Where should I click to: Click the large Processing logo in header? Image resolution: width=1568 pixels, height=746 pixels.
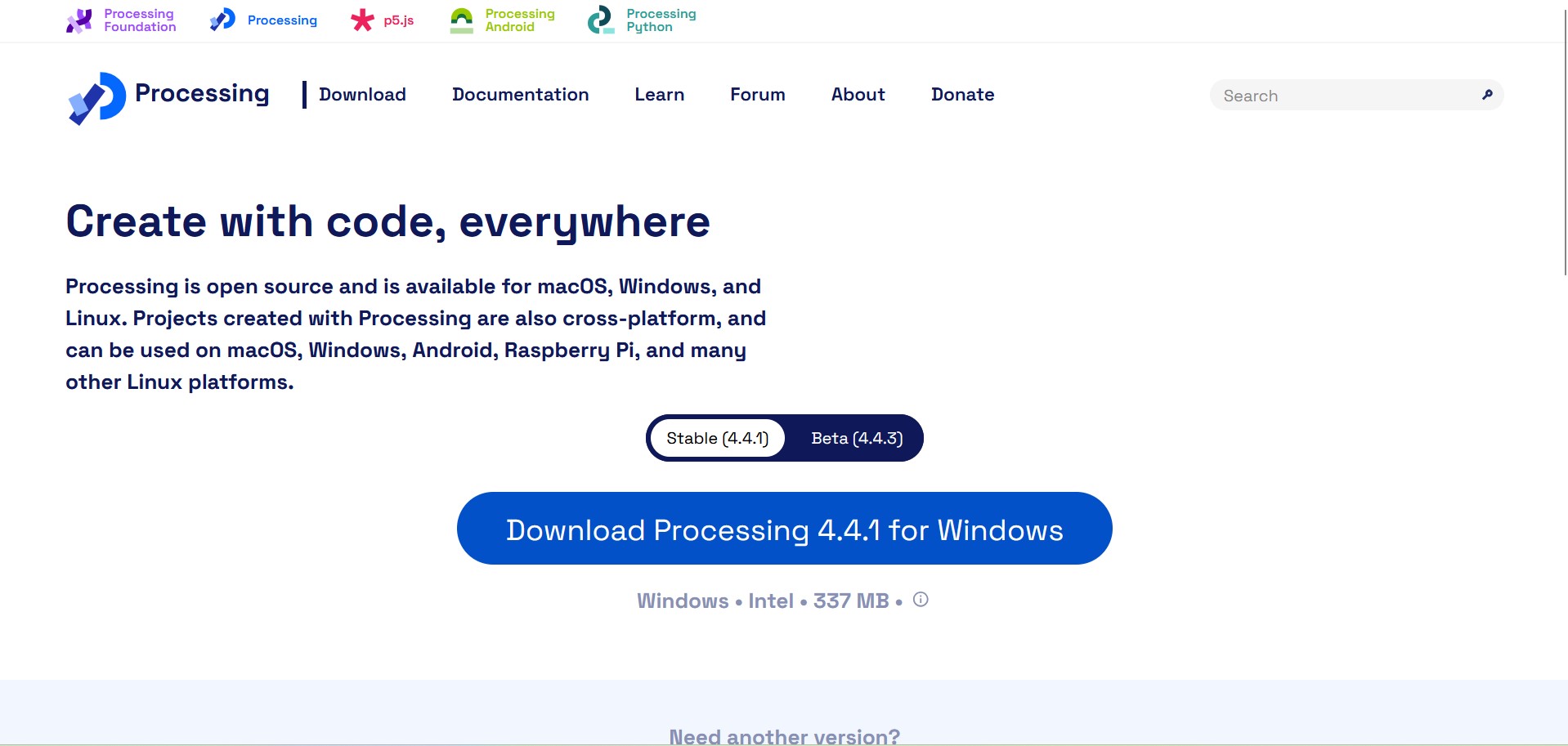[x=96, y=98]
